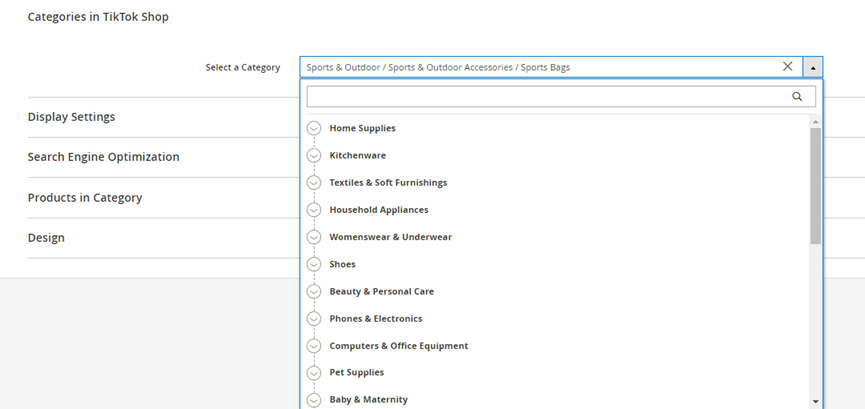Image resolution: width=865 pixels, height=409 pixels.
Task: Collapse the category dropdown arrow
Action: [x=814, y=67]
